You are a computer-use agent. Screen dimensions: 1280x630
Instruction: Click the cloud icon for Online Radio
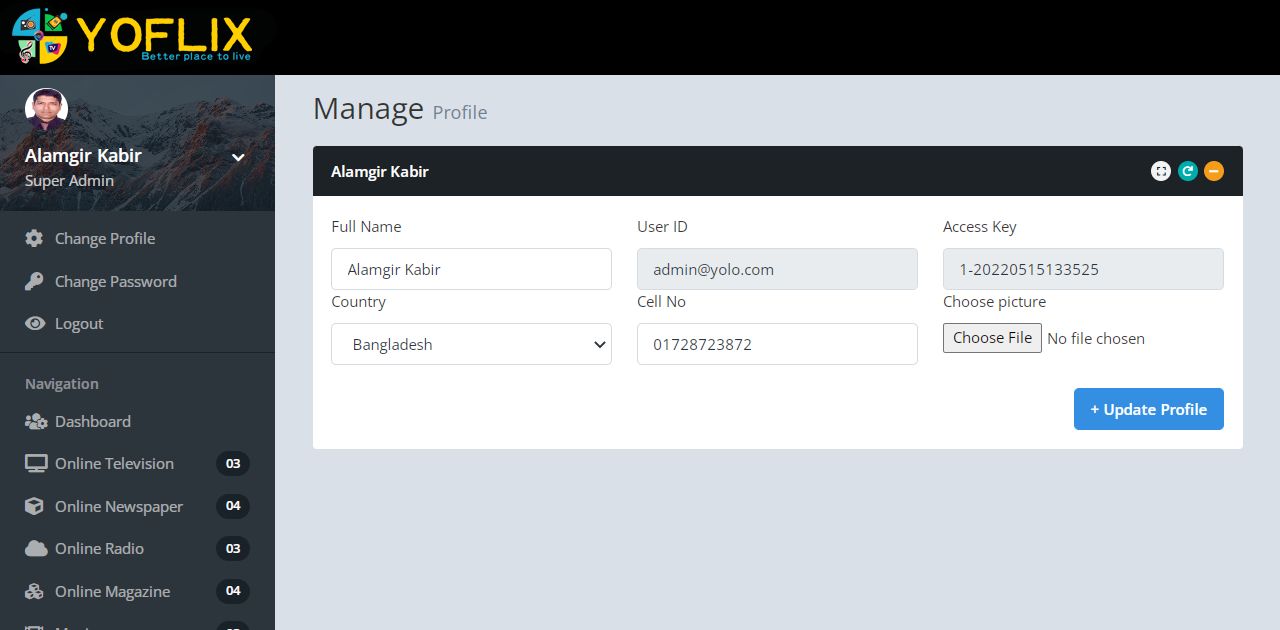pyautogui.click(x=36, y=548)
